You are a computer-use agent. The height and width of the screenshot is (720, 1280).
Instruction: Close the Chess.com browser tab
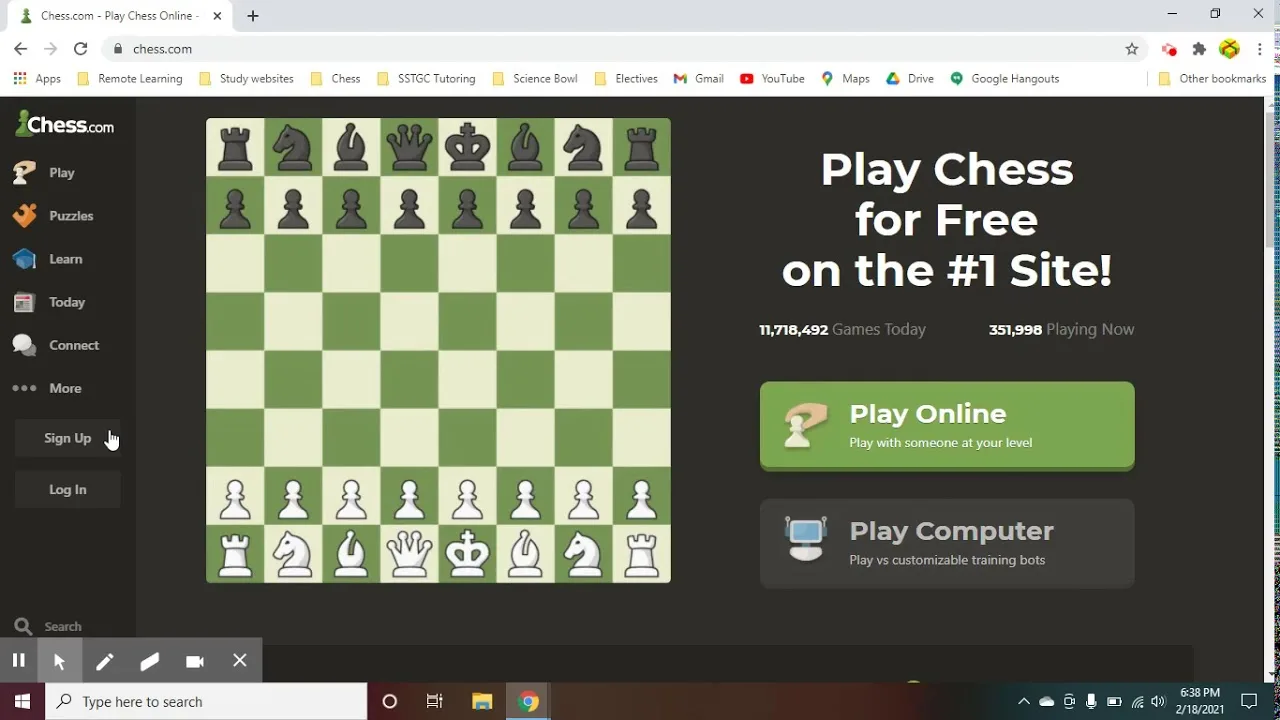click(218, 16)
